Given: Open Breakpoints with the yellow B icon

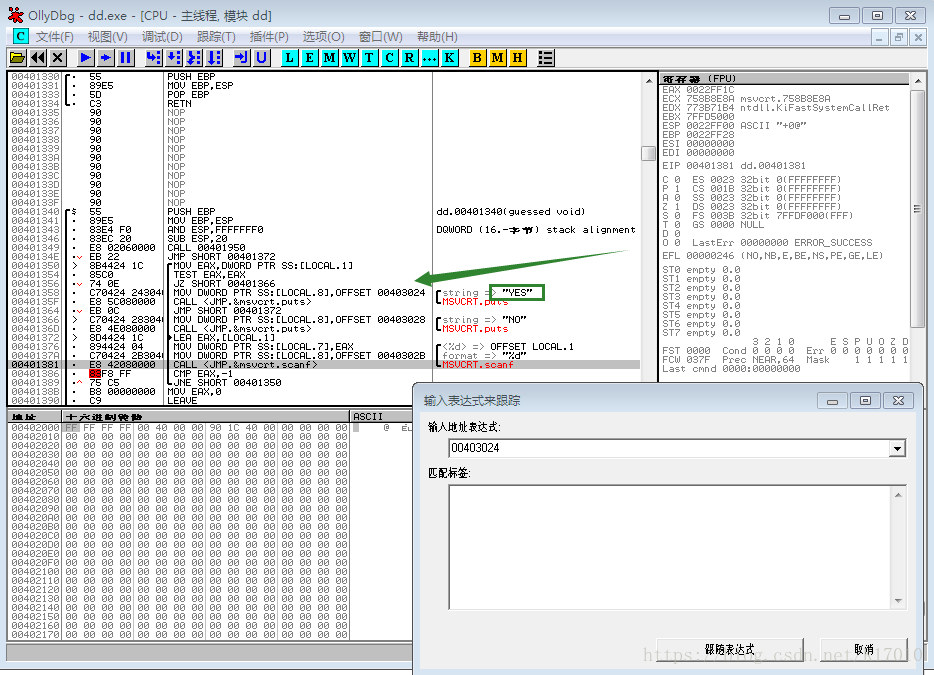Looking at the screenshot, I should point(477,58).
